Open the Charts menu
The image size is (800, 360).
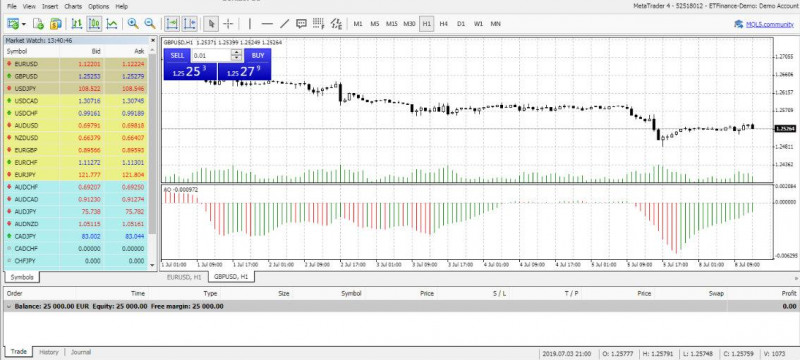coord(73,7)
